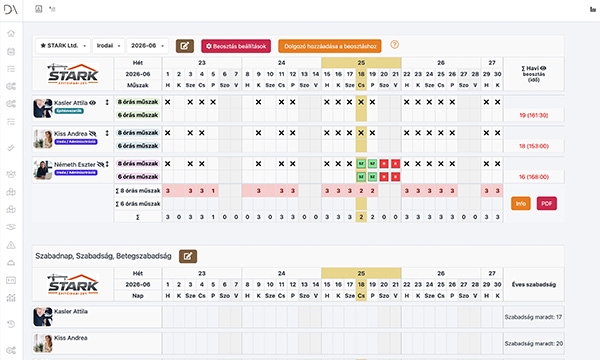Click the Σ Havi beosztás eye icon

pyautogui.click(x=543, y=68)
